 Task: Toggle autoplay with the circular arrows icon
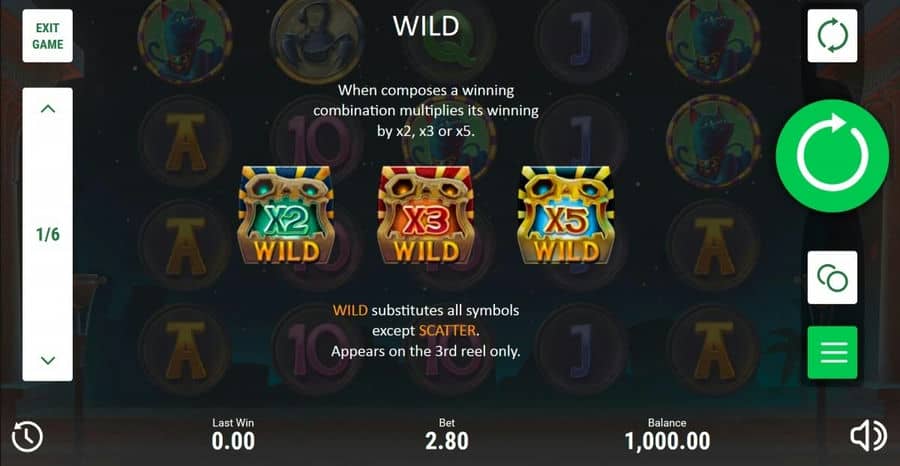832,36
